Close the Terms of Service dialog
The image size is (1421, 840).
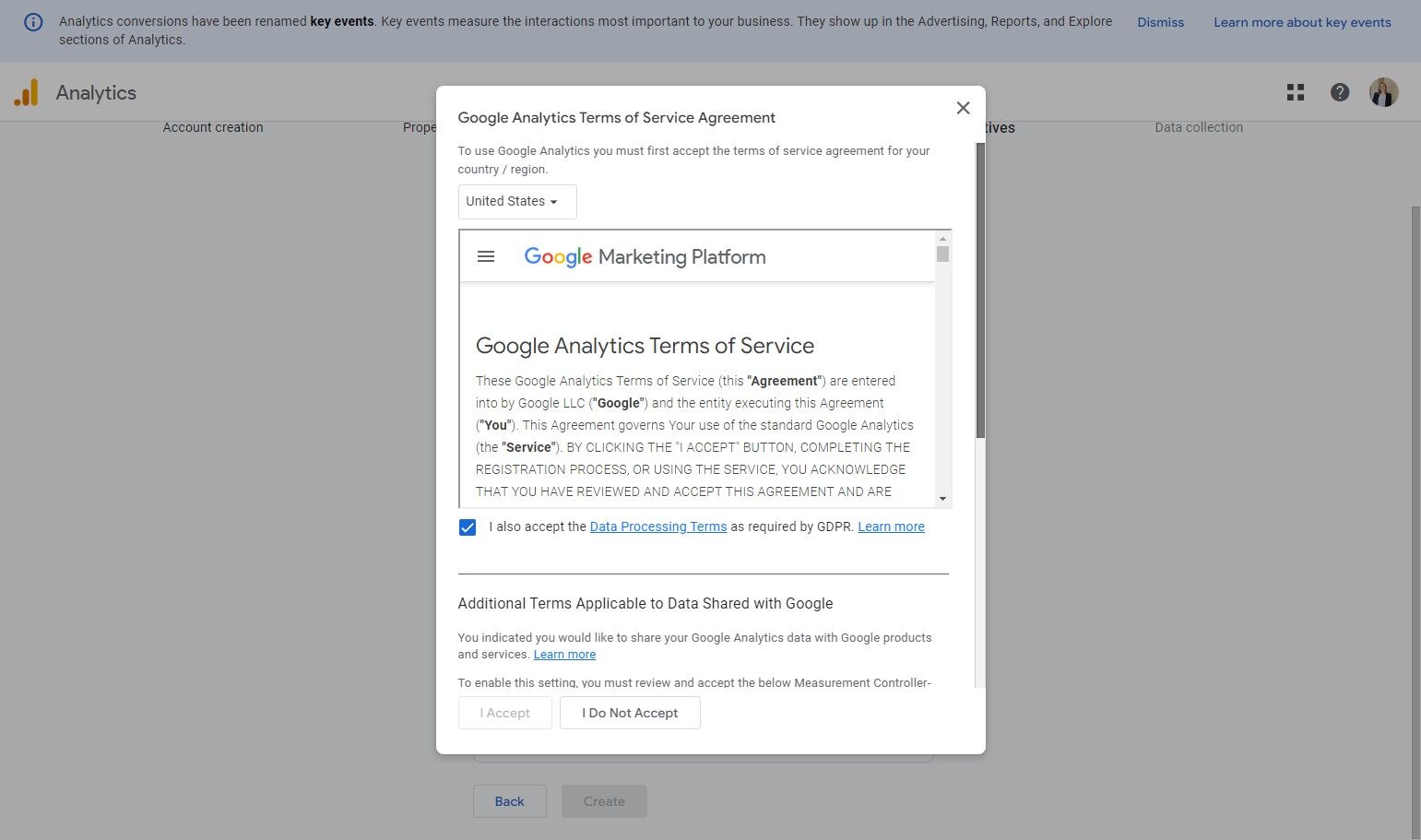963,108
